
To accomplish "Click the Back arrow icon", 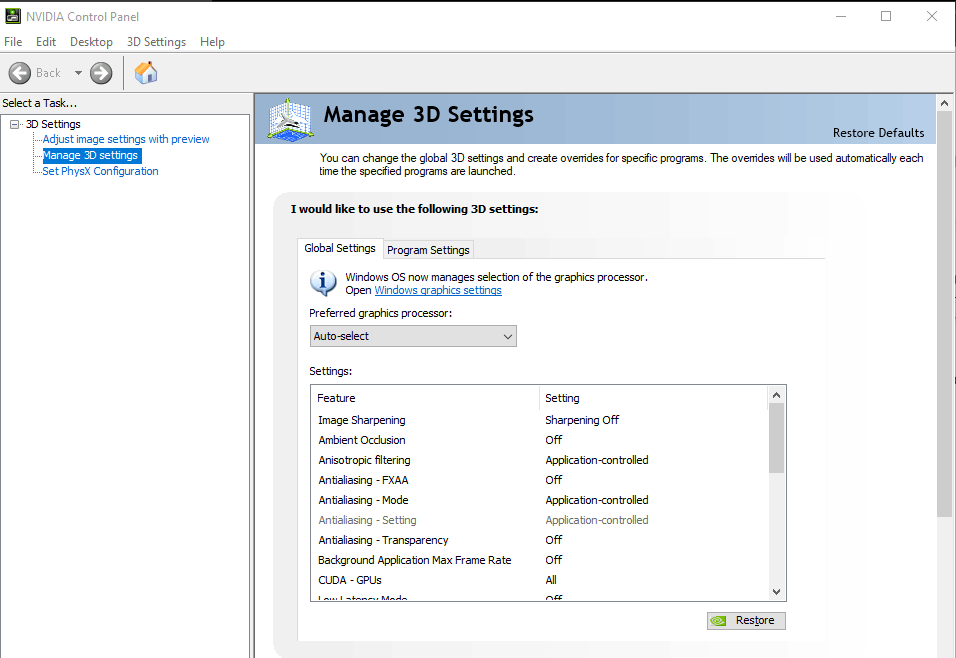I will coord(20,73).
